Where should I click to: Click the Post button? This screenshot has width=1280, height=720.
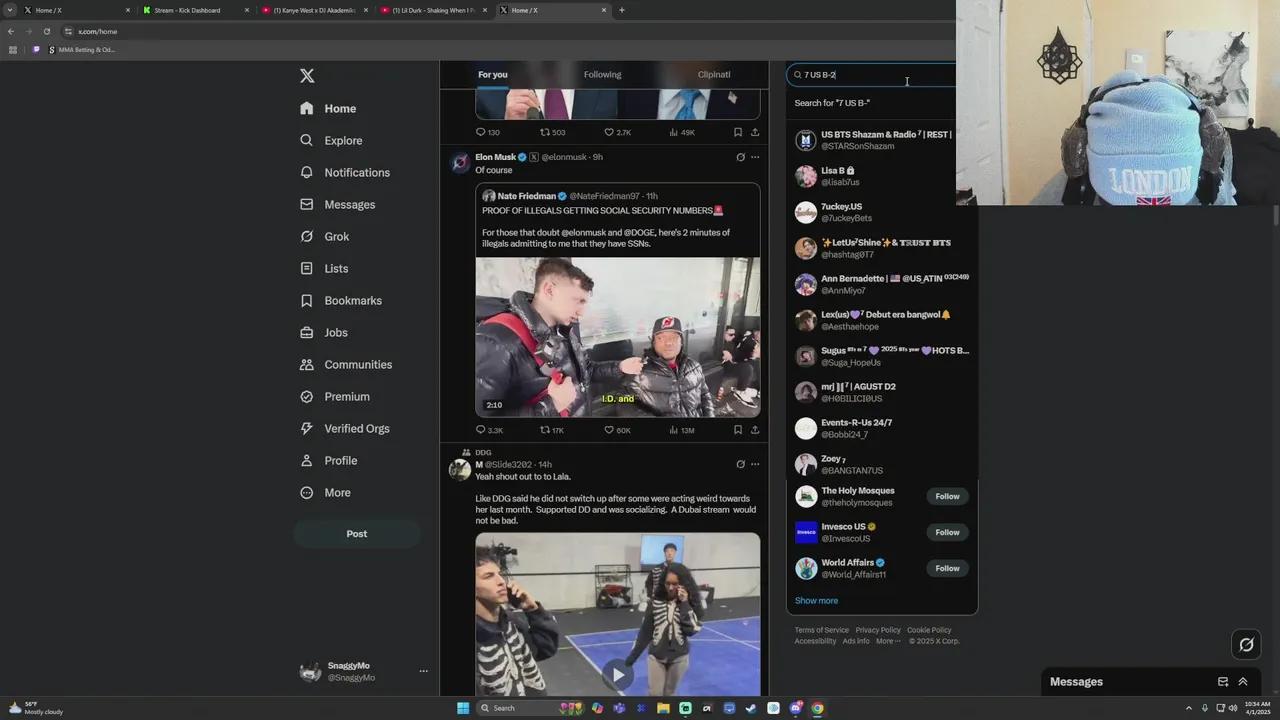357,534
